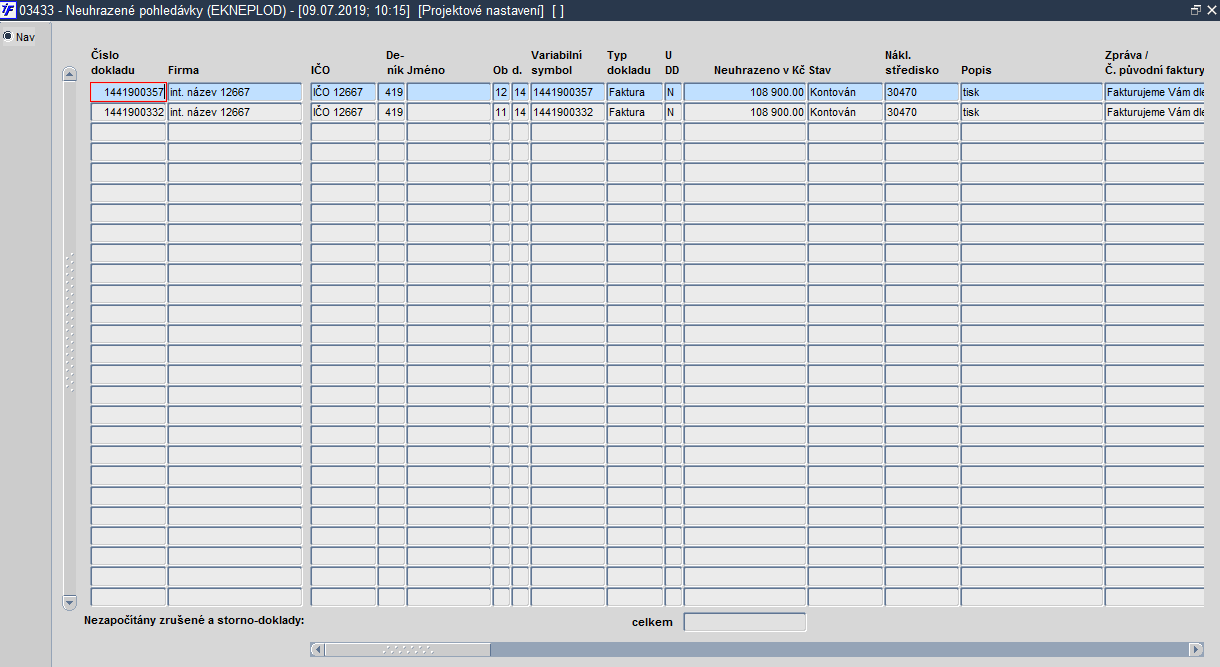Screen dimensions: 1220x667
Task: Click 108 900.00 amount in second row
Action: [x=745, y=112]
